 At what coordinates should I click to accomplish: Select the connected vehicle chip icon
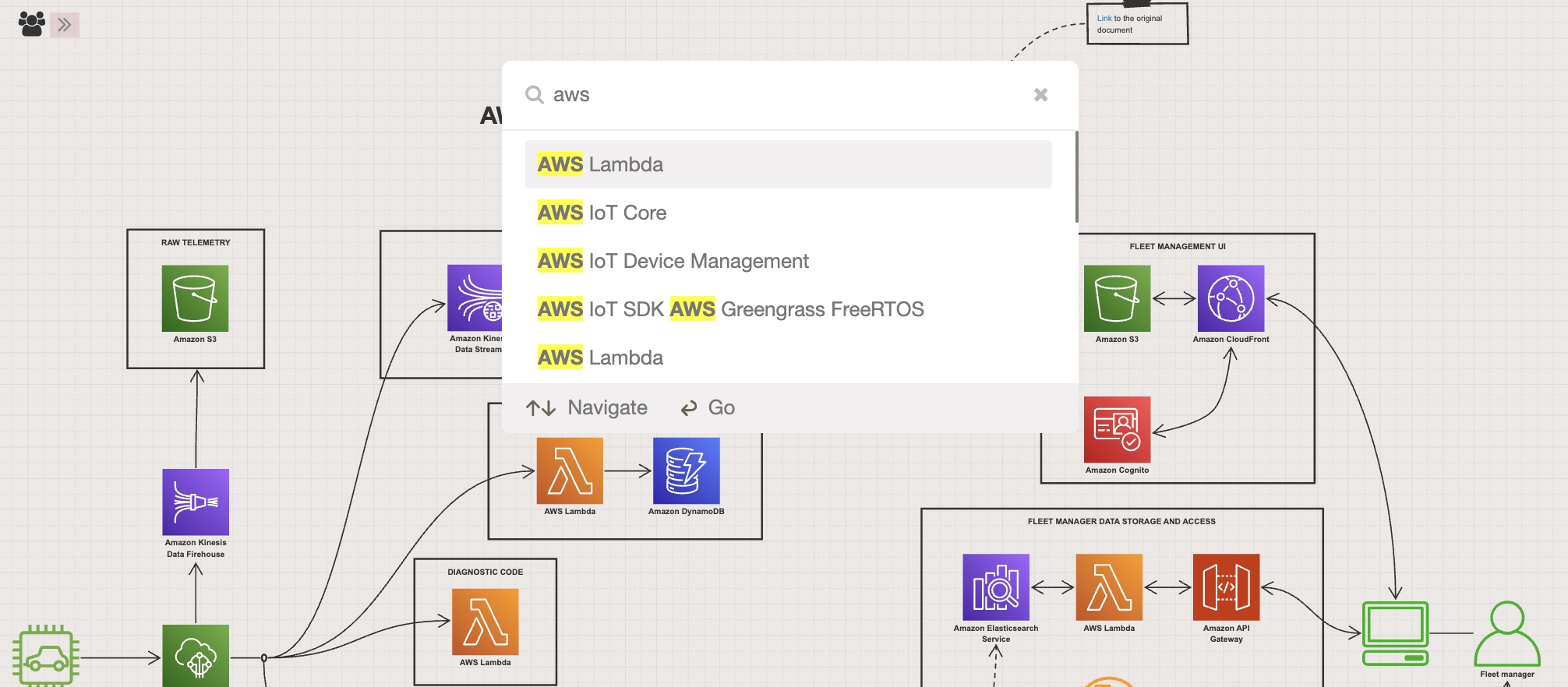(x=46, y=656)
